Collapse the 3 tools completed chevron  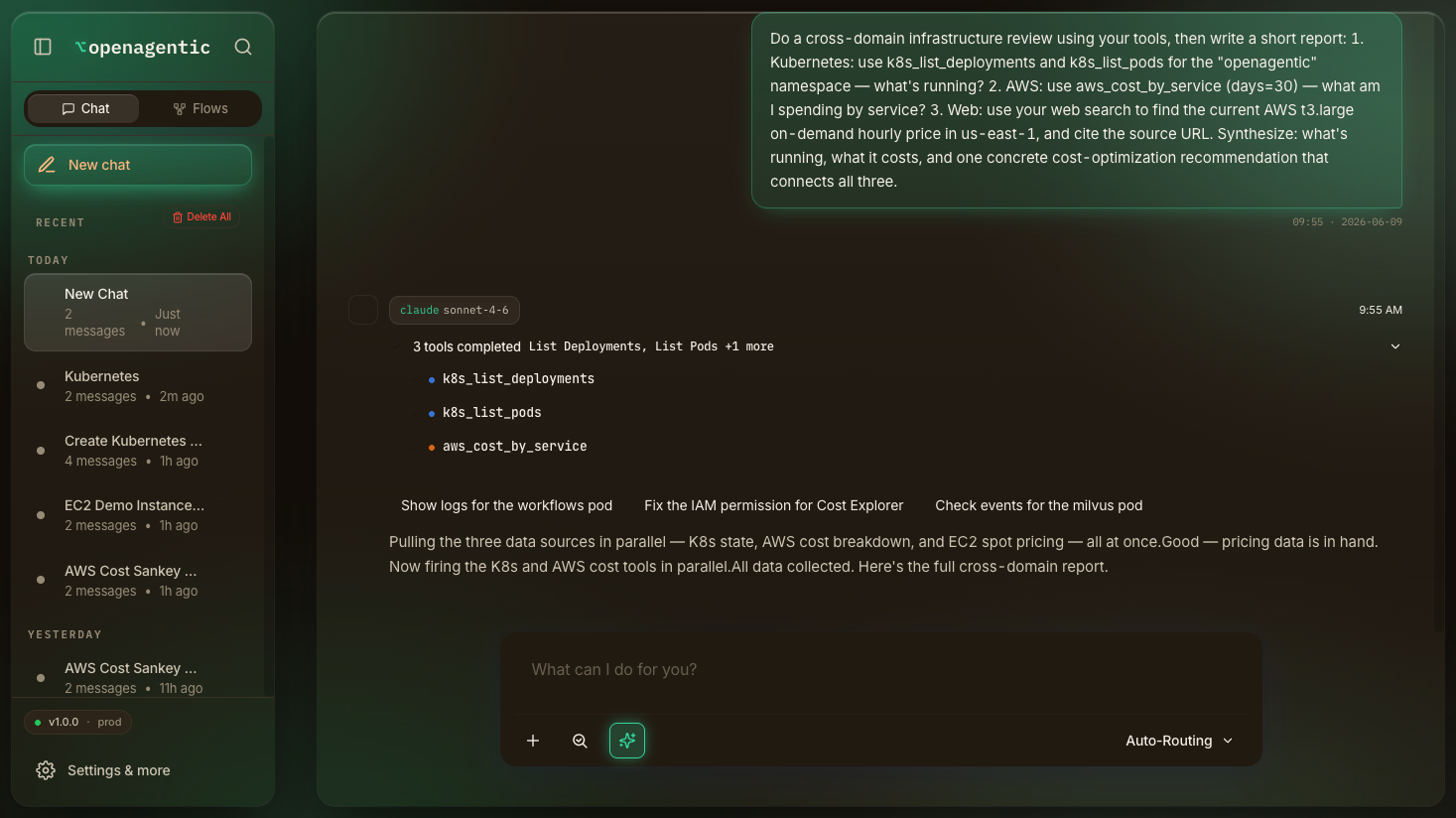[1395, 346]
